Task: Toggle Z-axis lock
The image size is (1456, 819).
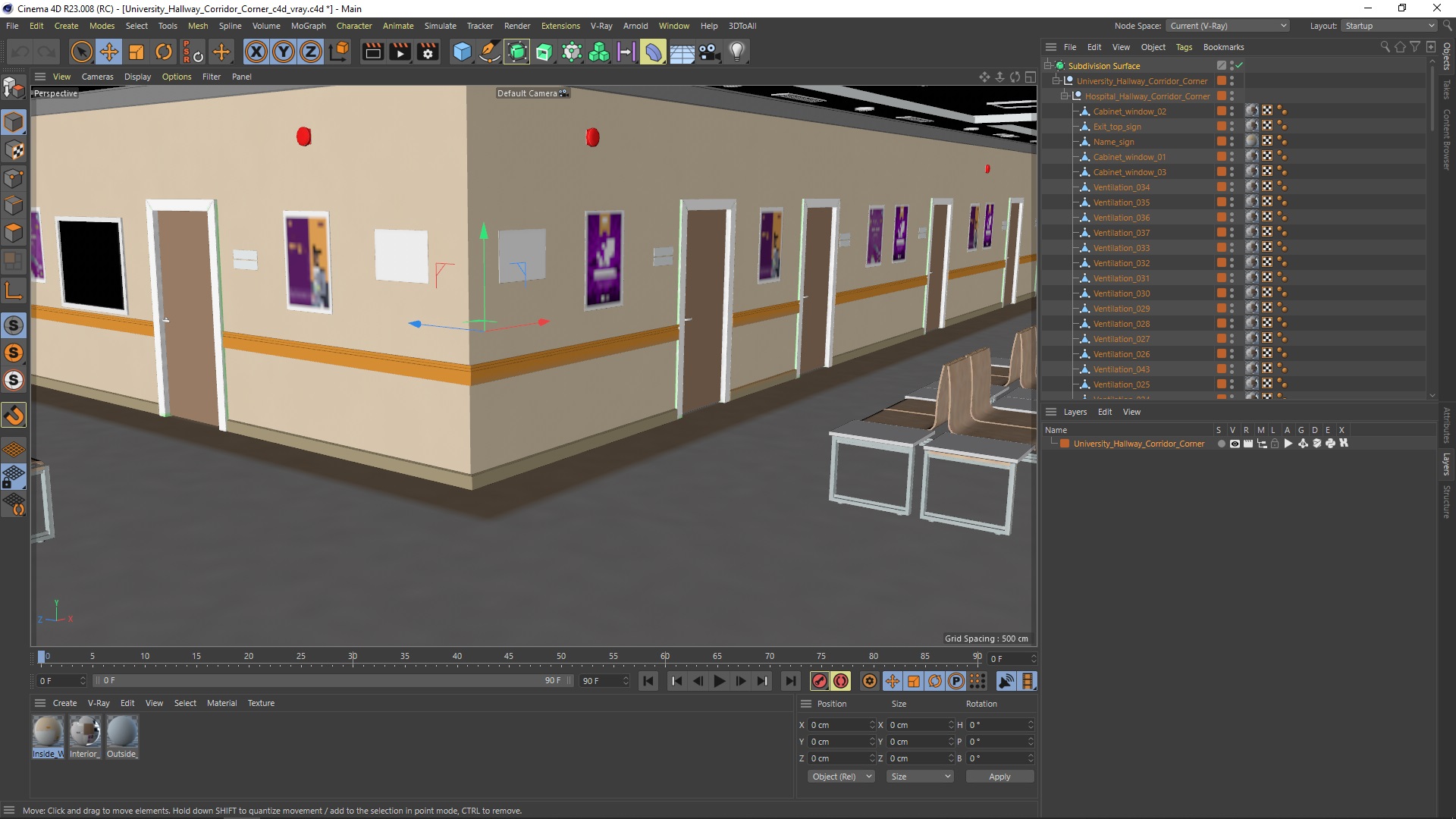Action: (311, 52)
